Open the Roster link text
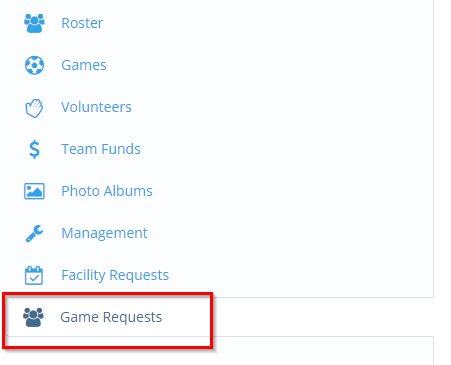 [x=82, y=23]
